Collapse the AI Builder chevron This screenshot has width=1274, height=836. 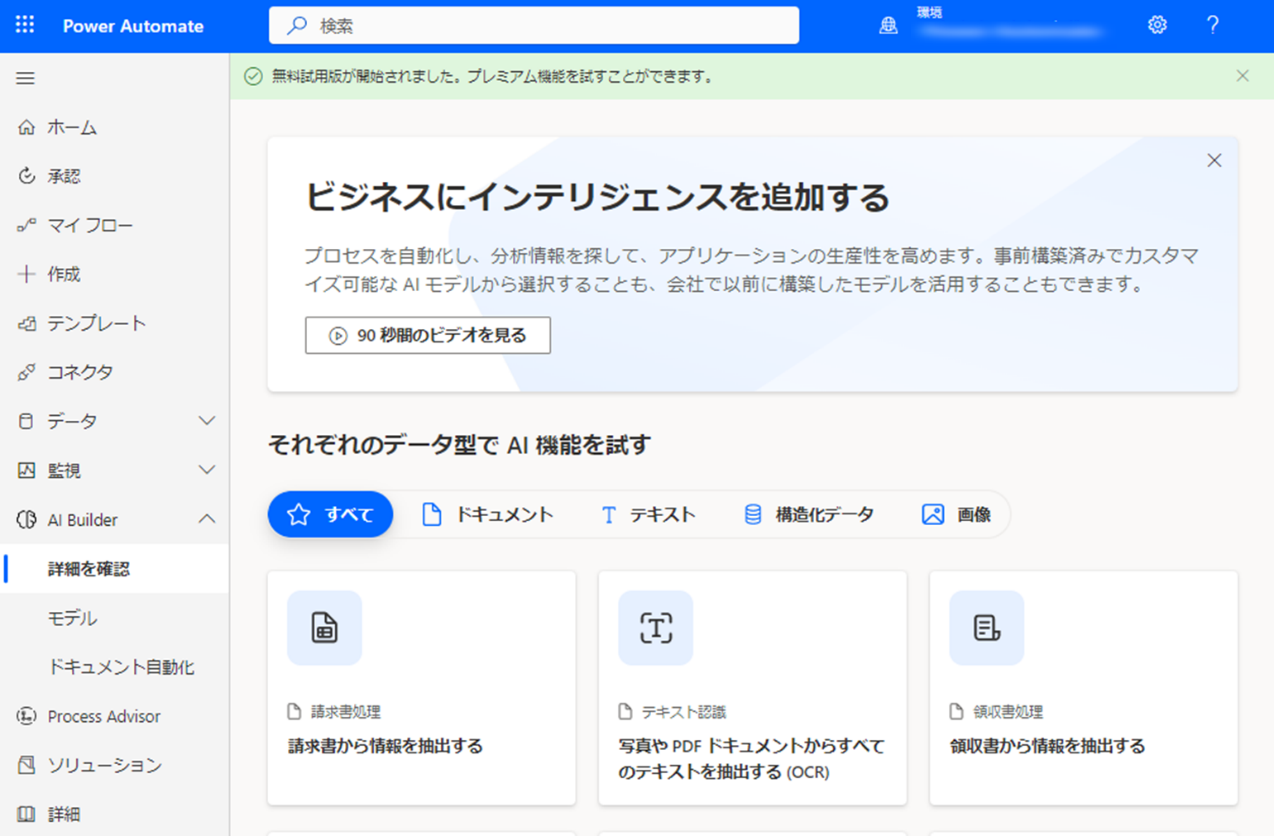click(207, 519)
